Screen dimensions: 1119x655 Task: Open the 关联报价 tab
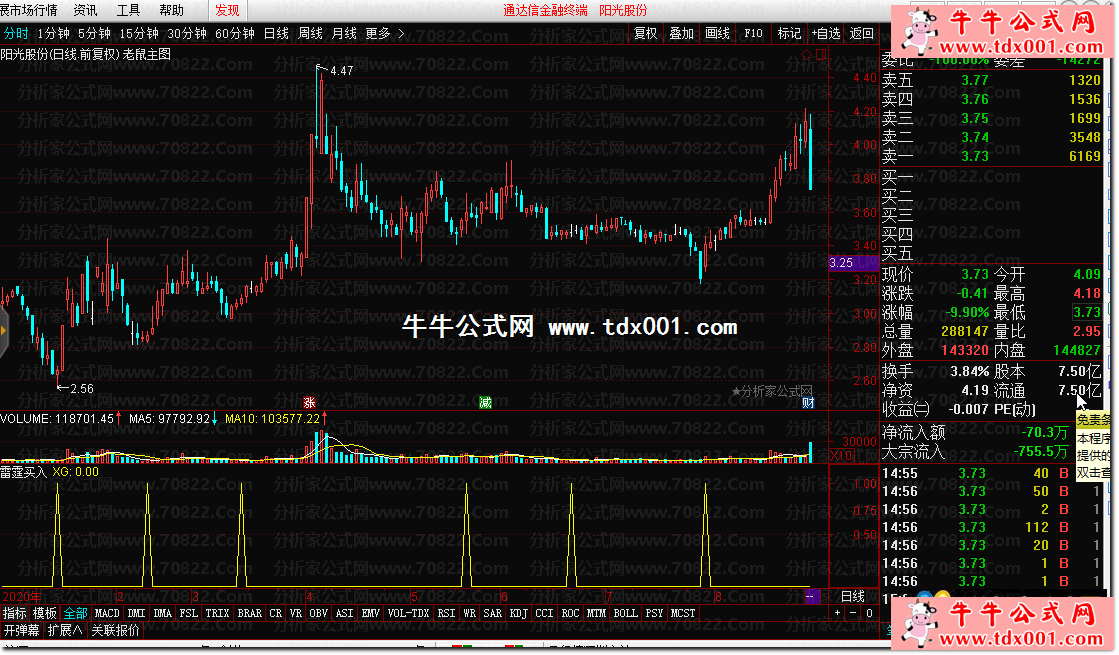[116, 631]
